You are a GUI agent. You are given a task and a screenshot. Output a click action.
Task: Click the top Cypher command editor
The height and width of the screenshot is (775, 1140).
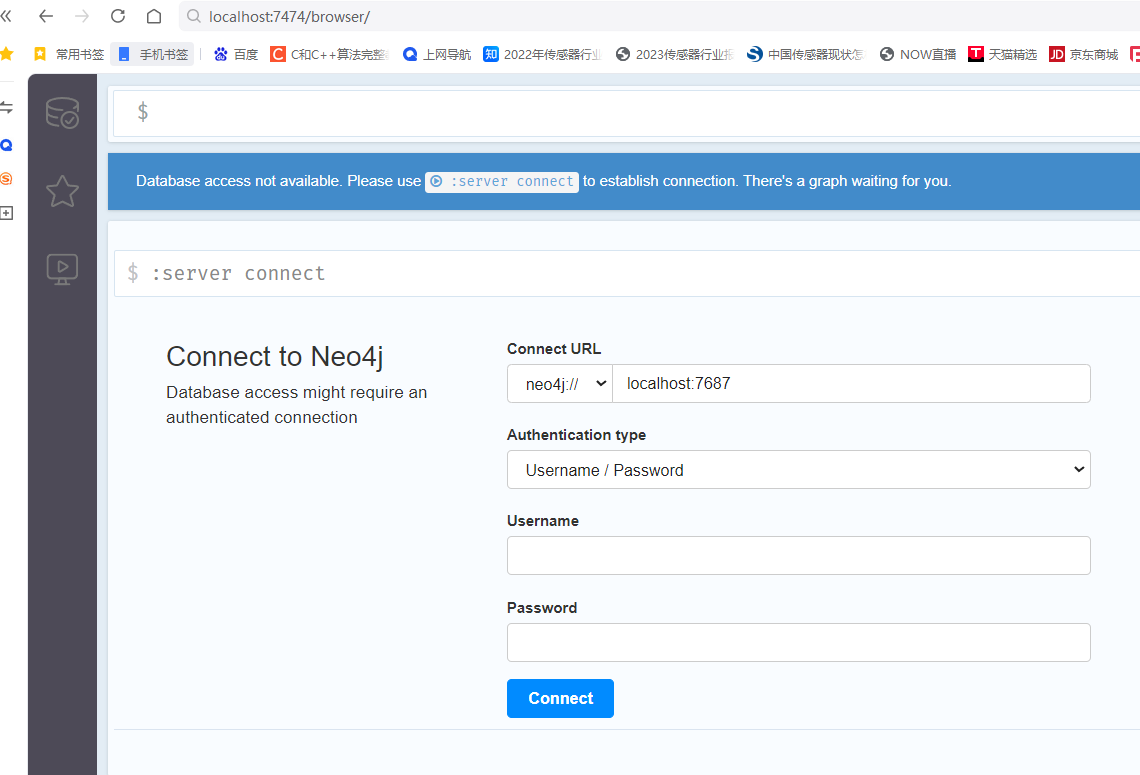627,113
